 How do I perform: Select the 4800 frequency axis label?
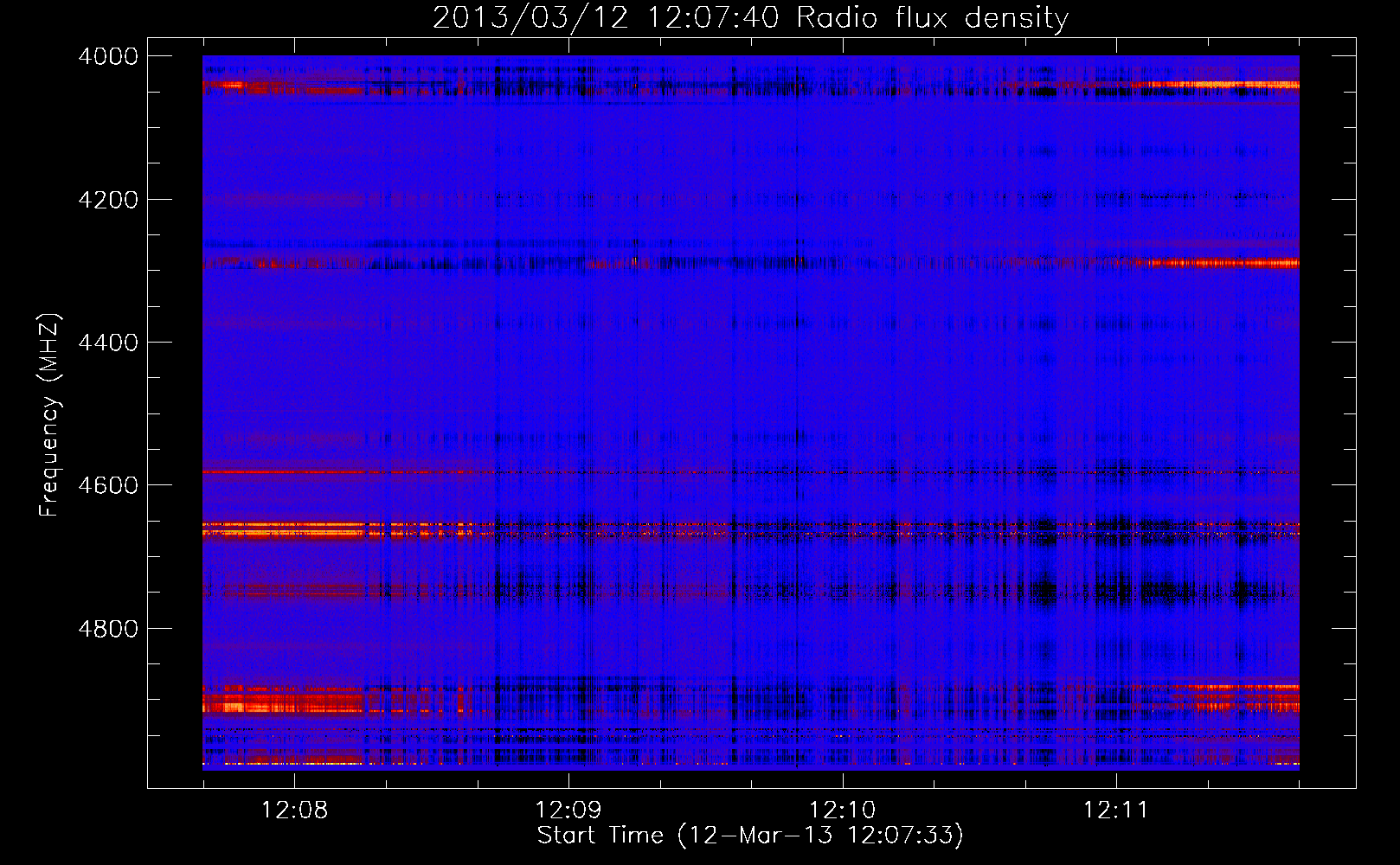point(108,629)
